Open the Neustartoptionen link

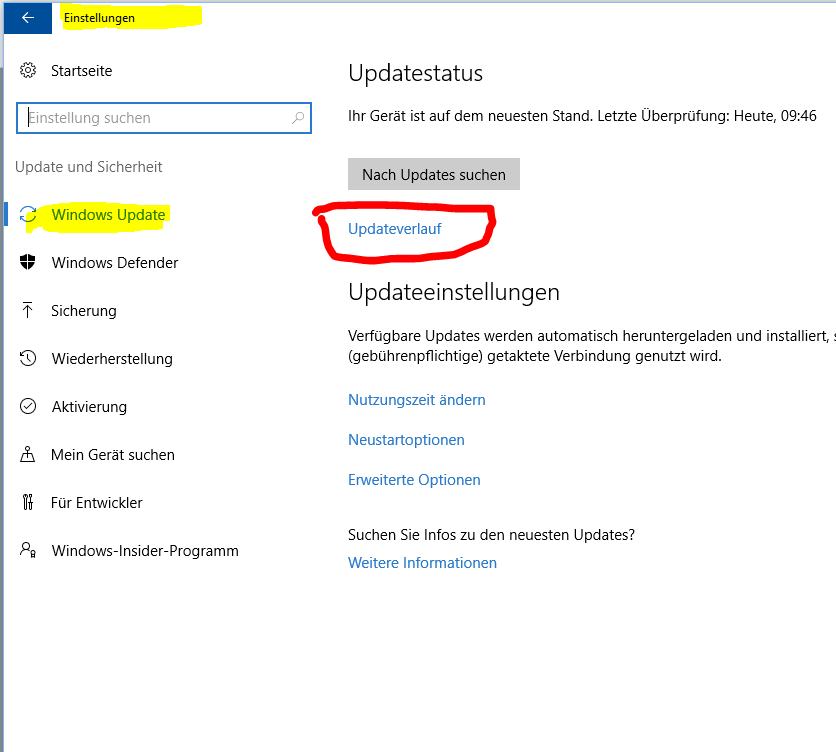tap(406, 440)
